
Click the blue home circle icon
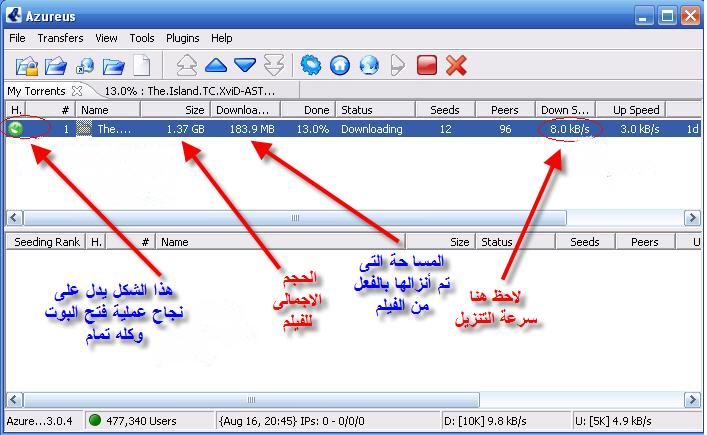click(340, 65)
